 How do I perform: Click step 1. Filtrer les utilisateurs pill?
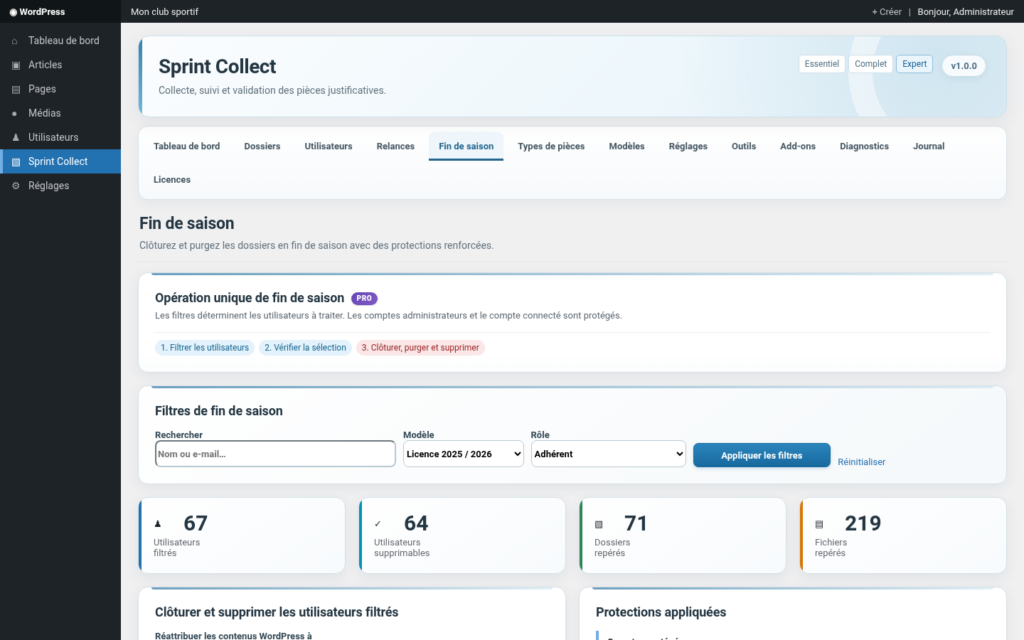point(204,347)
